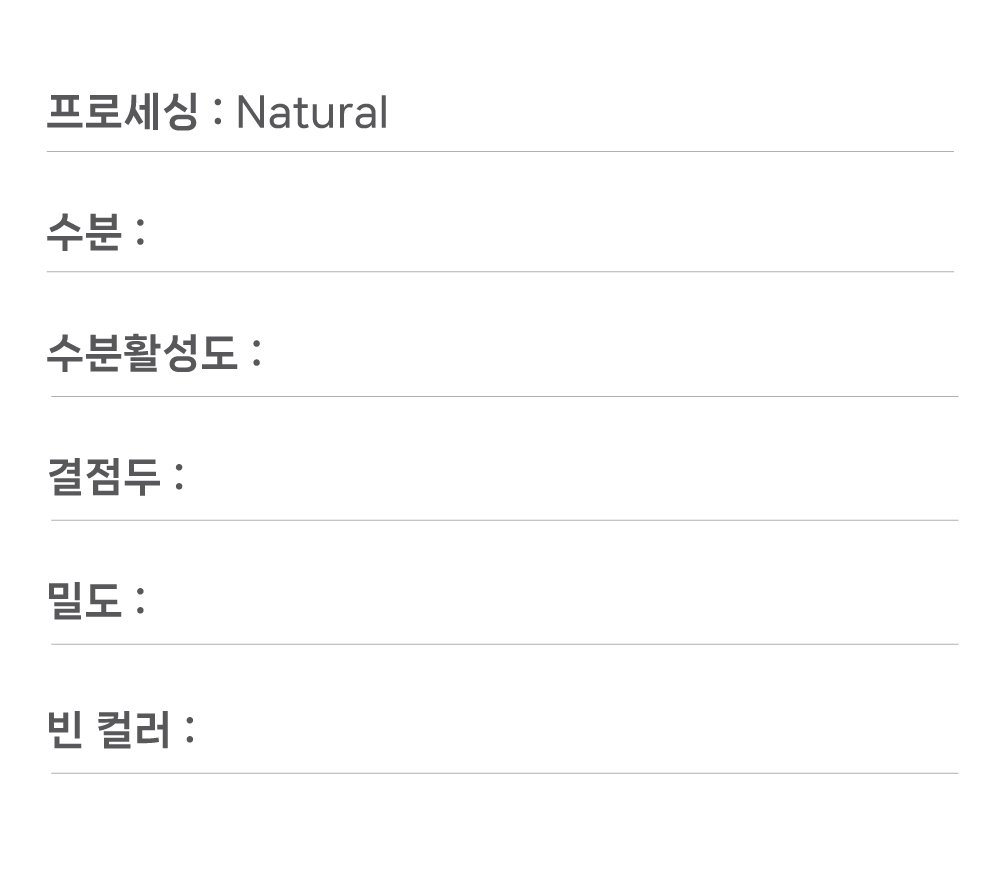Click the 수분활성도 label

[142, 352]
